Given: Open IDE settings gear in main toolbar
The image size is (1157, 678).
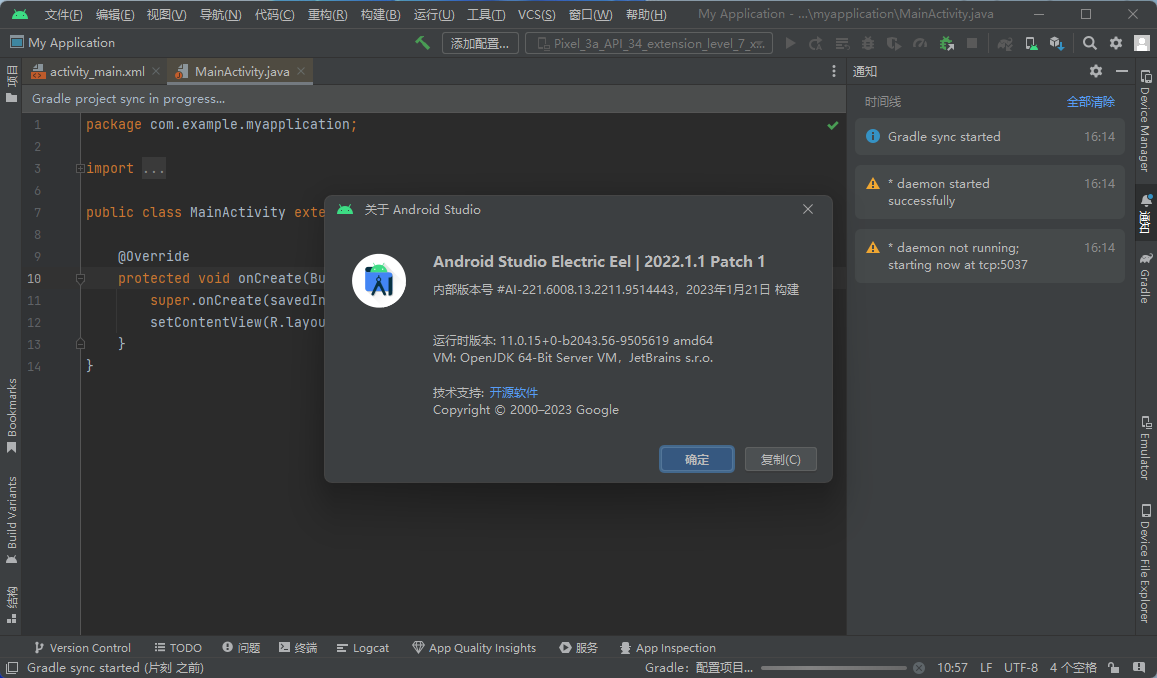Looking at the screenshot, I should (1116, 44).
